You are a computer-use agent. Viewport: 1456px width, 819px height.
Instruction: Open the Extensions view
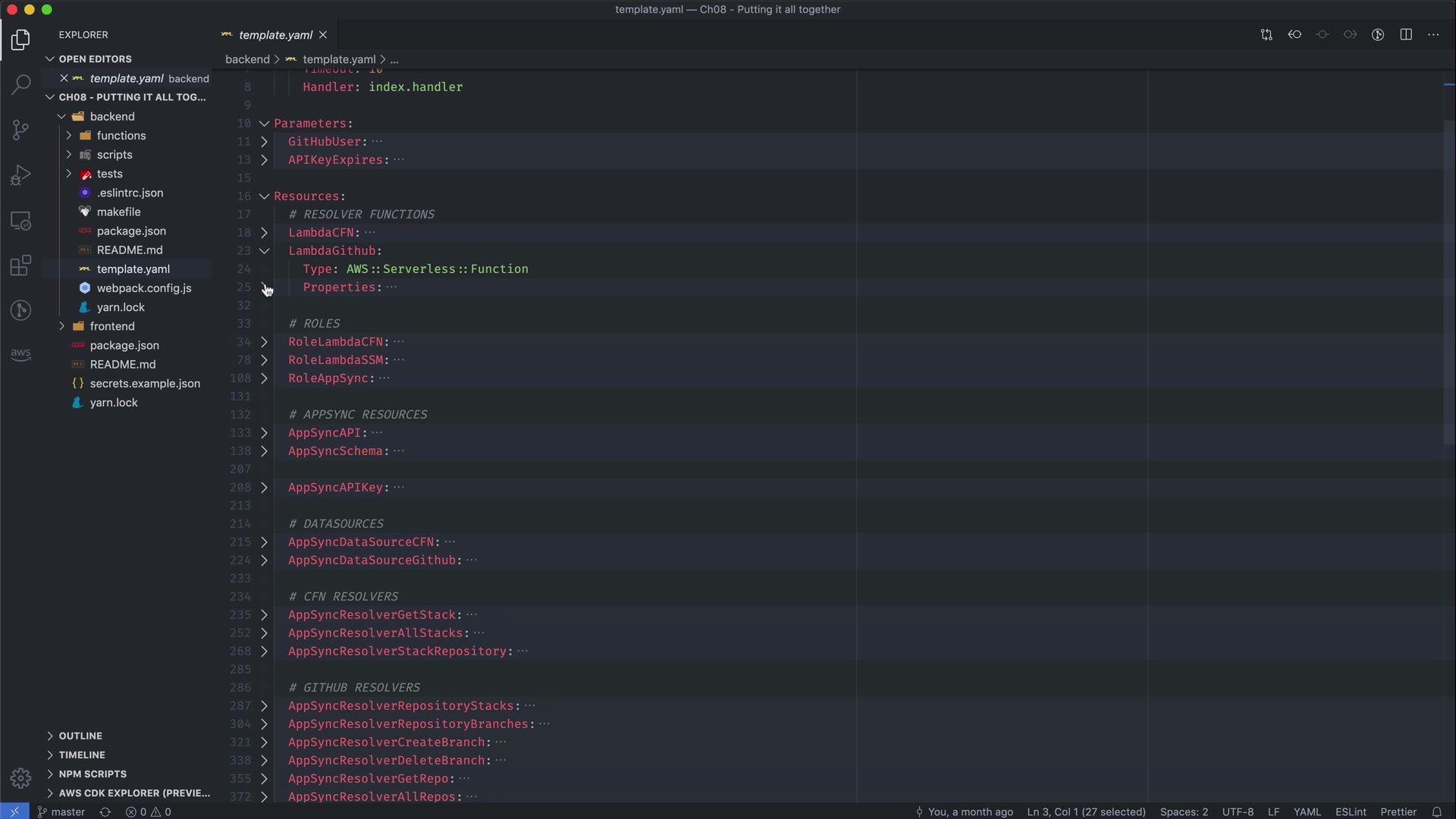20,265
